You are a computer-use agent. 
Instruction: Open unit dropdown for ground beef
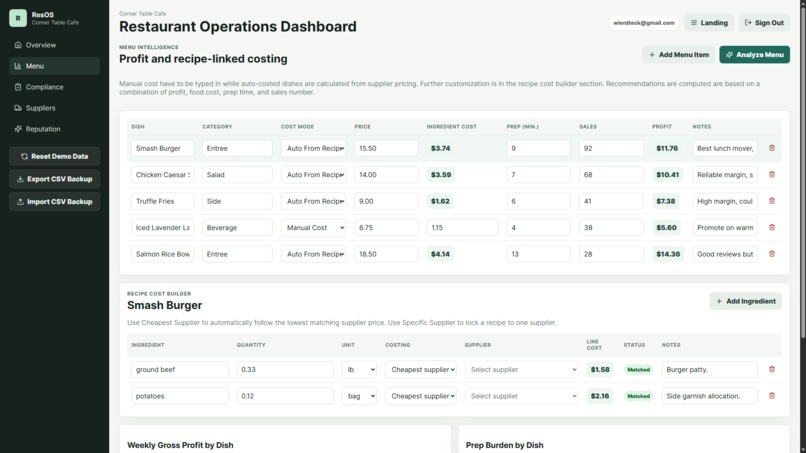359,369
